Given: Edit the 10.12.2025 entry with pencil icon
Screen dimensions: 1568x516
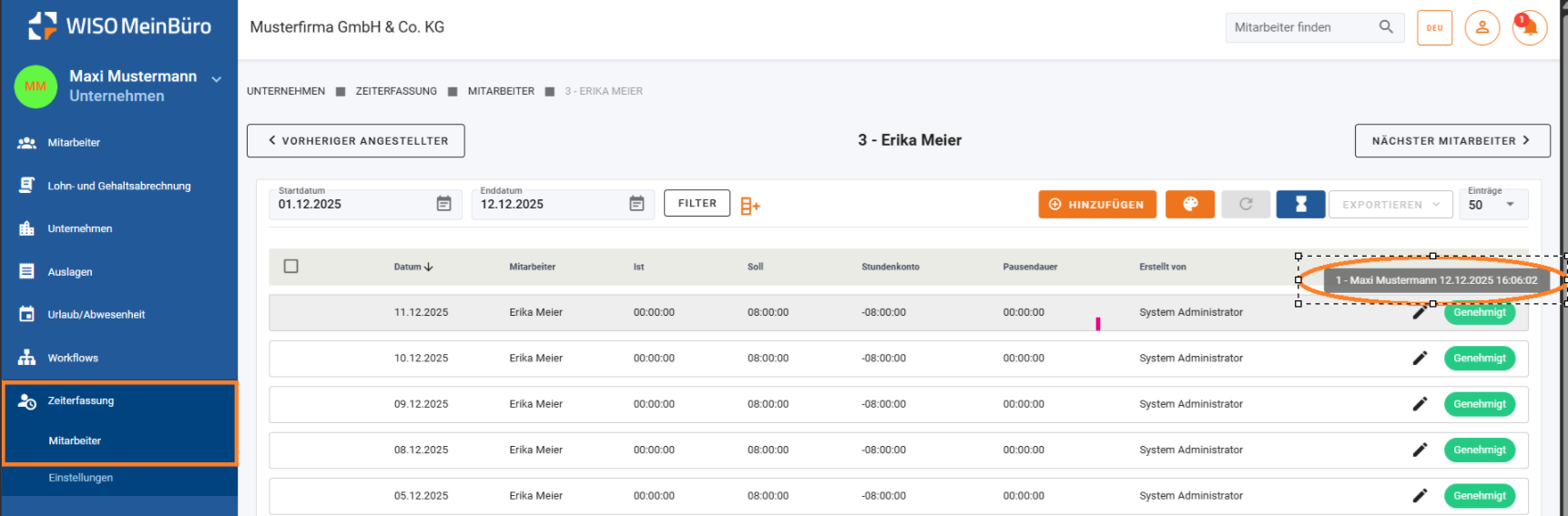Looking at the screenshot, I should tap(1420, 359).
